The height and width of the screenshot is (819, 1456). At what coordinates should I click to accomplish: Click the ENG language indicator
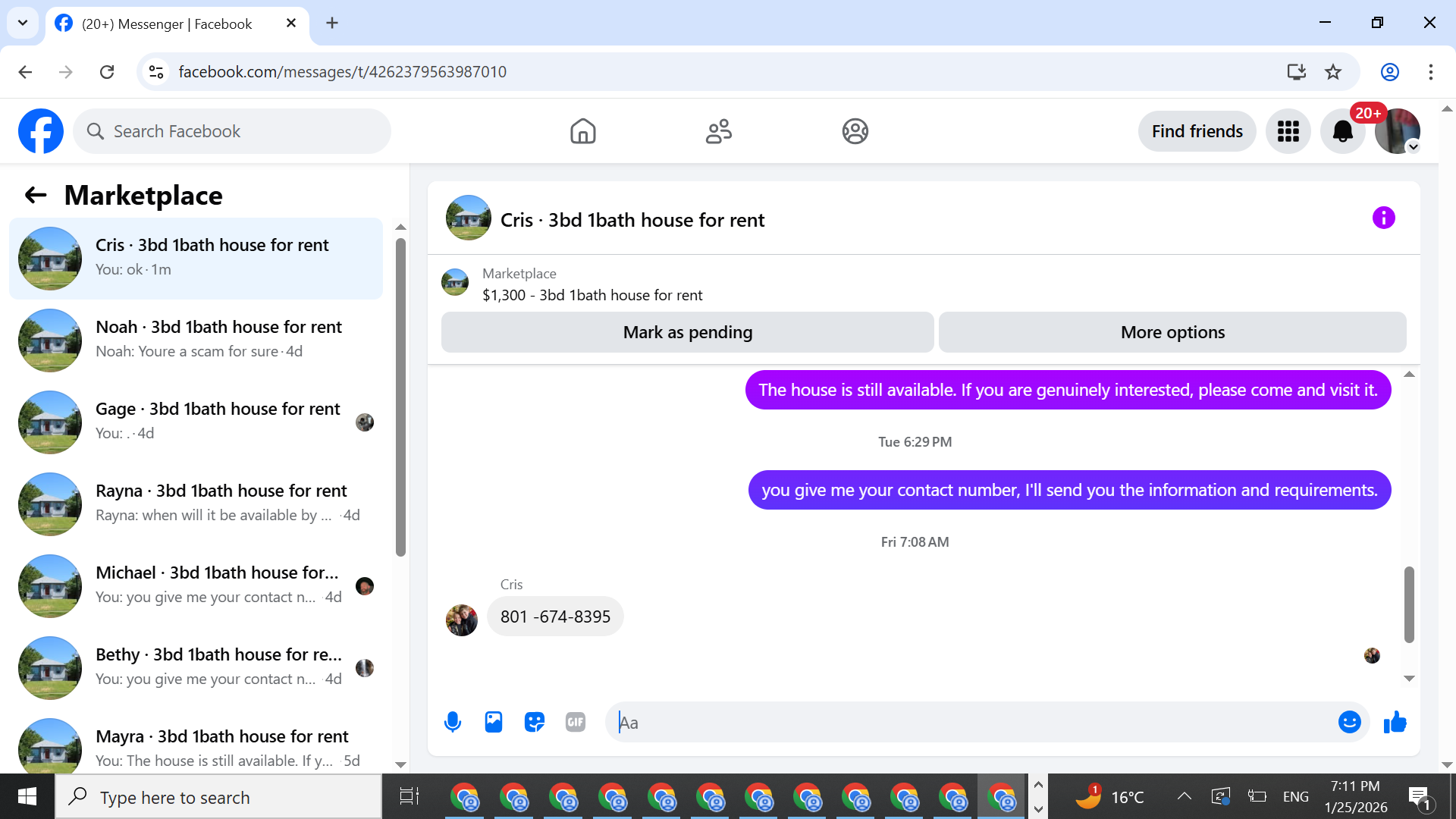(x=1296, y=796)
